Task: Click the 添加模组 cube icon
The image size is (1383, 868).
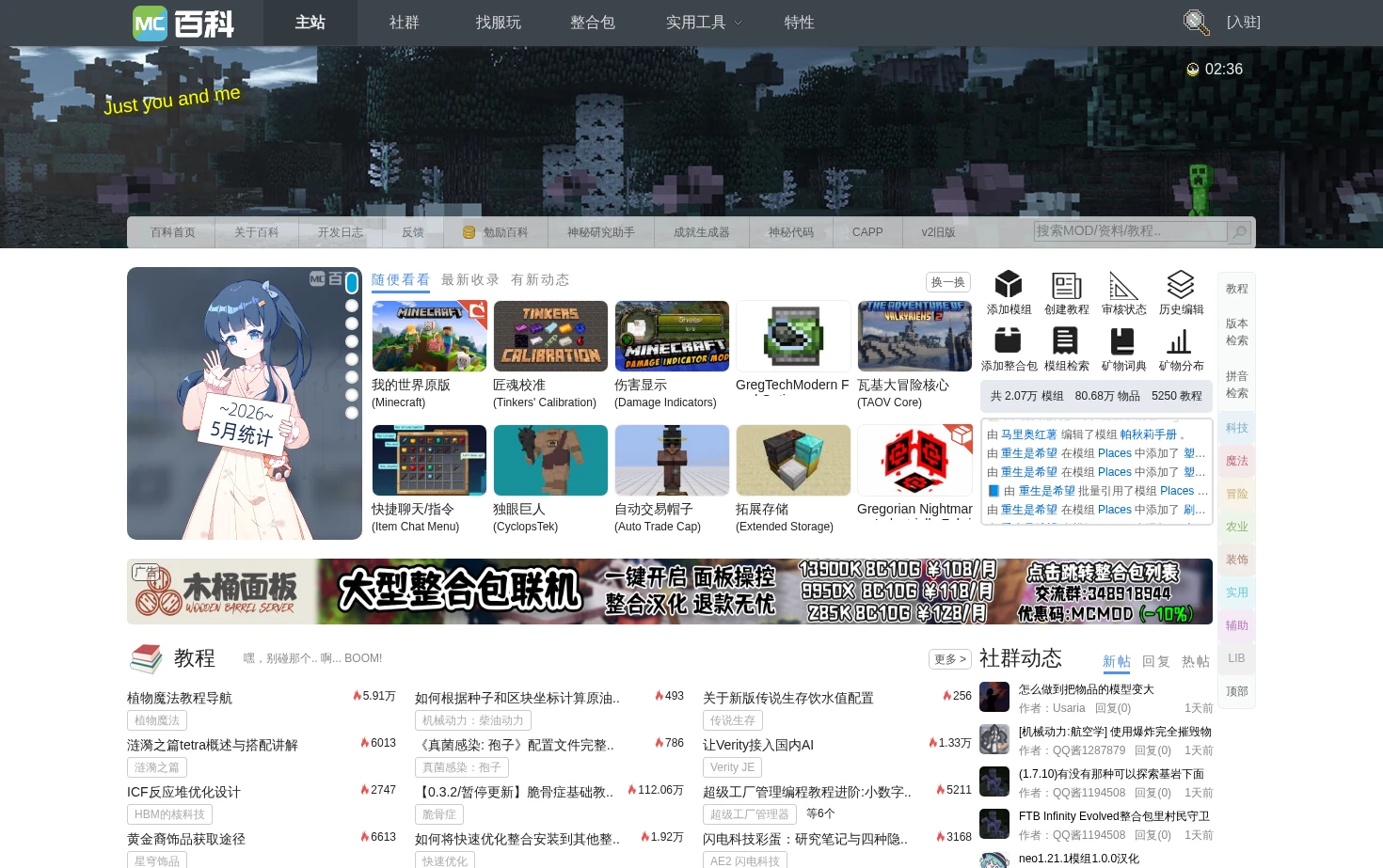Action: (x=1009, y=284)
